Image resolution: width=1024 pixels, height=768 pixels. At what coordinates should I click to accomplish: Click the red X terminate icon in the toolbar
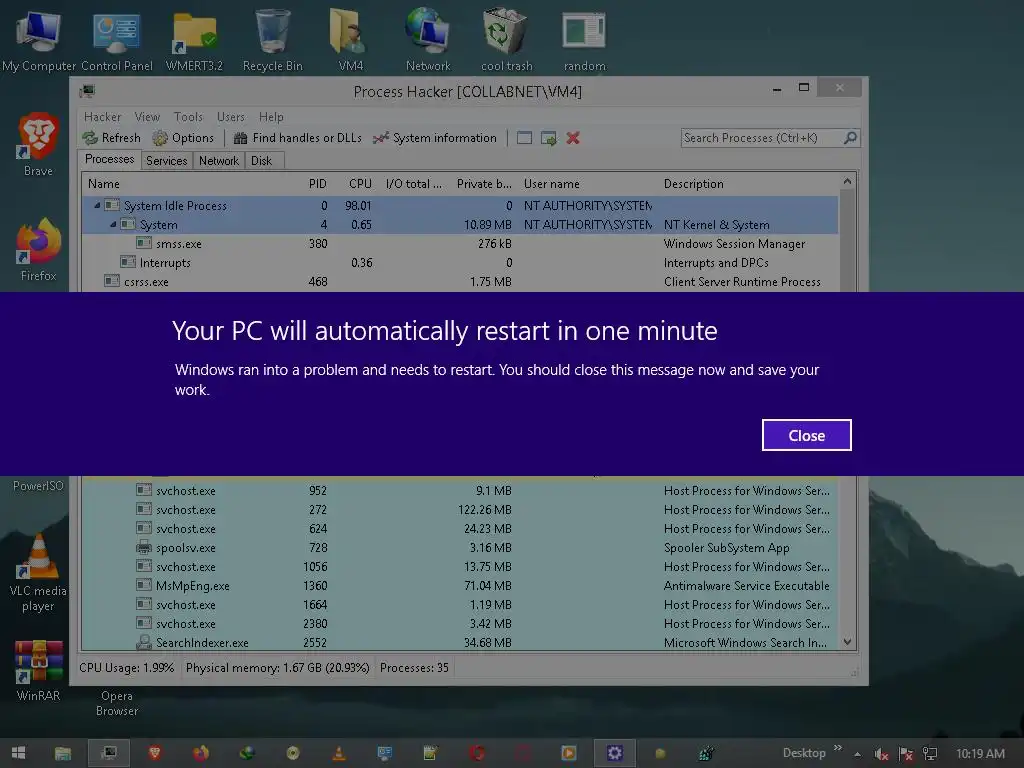(x=573, y=138)
